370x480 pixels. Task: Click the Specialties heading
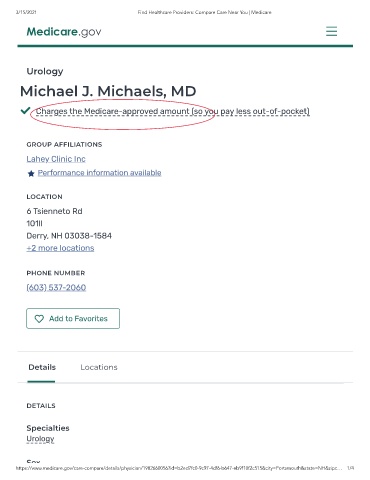click(x=48, y=428)
